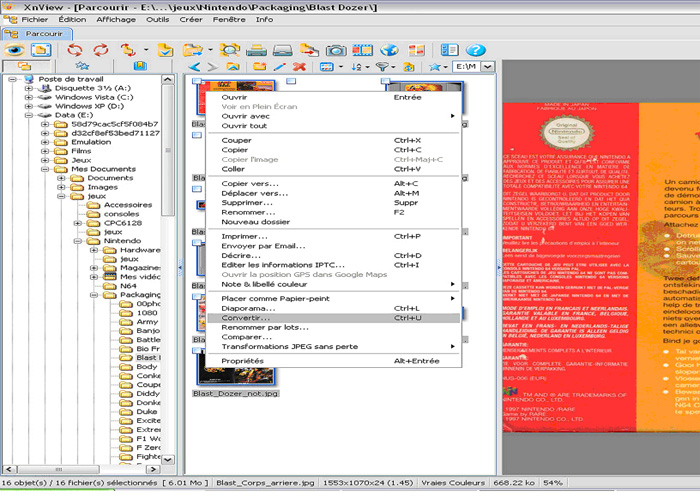Open options via the settings panel icon

pos(449,50)
